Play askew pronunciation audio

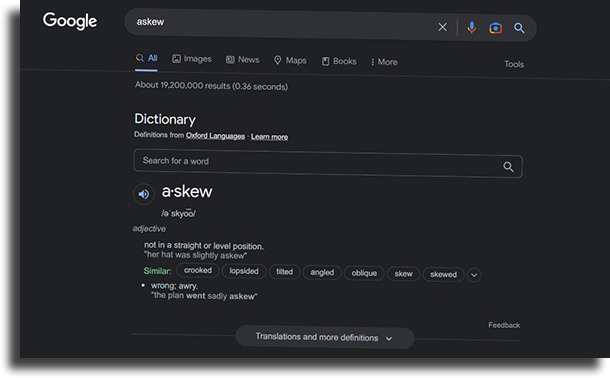144,194
